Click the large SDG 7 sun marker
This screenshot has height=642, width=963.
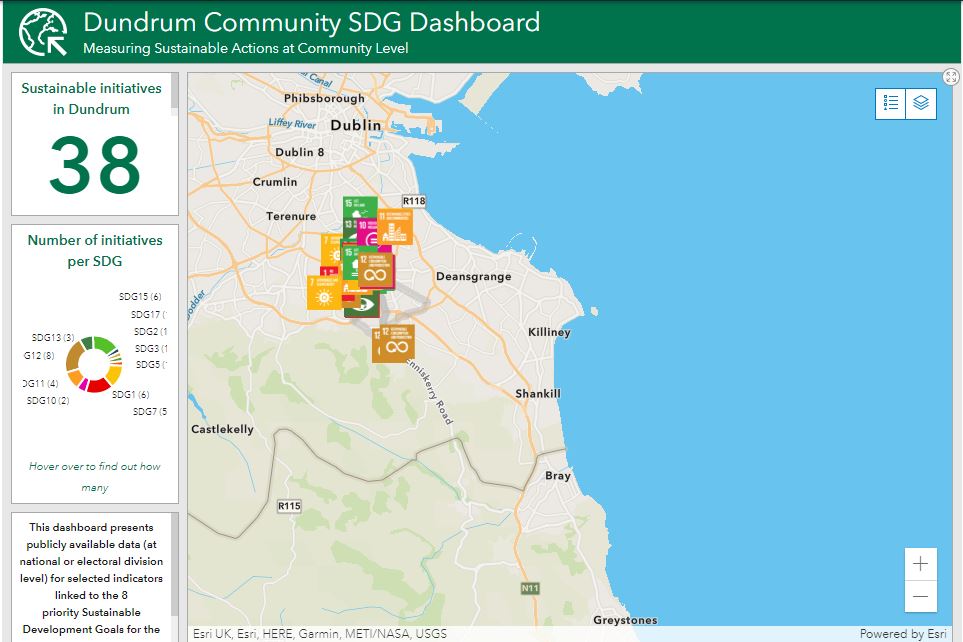[x=322, y=292]
